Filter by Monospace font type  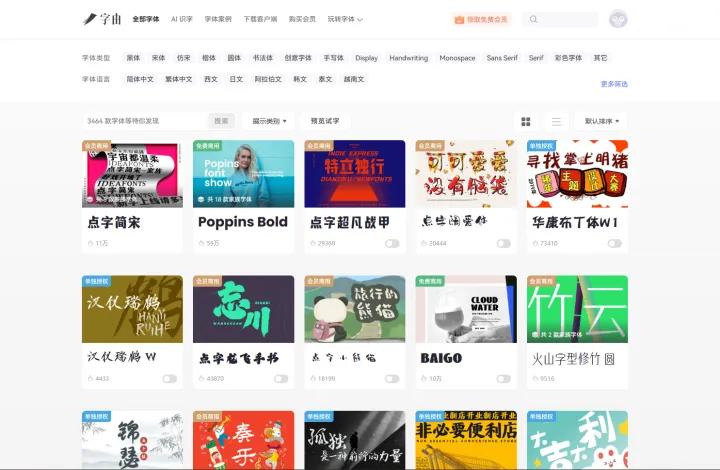click(x=457, y=58)
